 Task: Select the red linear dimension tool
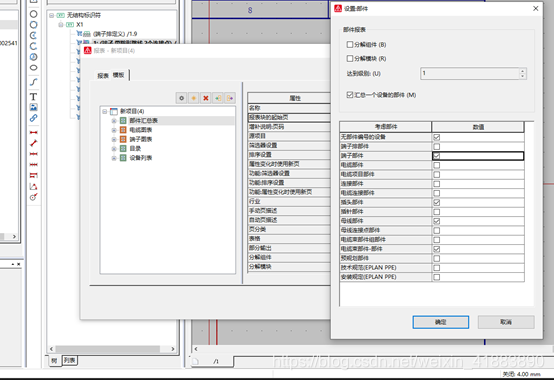pyautogui.click(x=33, y=132)
